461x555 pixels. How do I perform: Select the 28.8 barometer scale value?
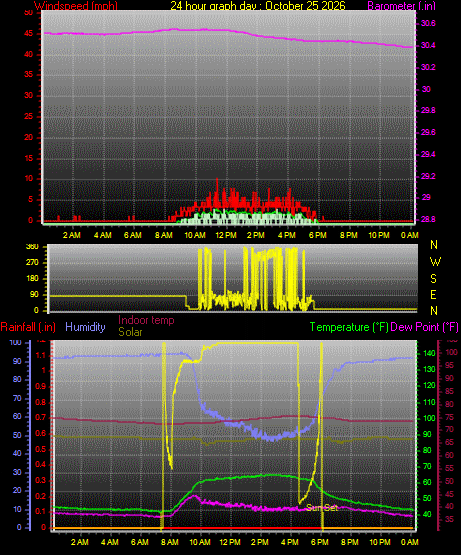(x=428, y=219)
